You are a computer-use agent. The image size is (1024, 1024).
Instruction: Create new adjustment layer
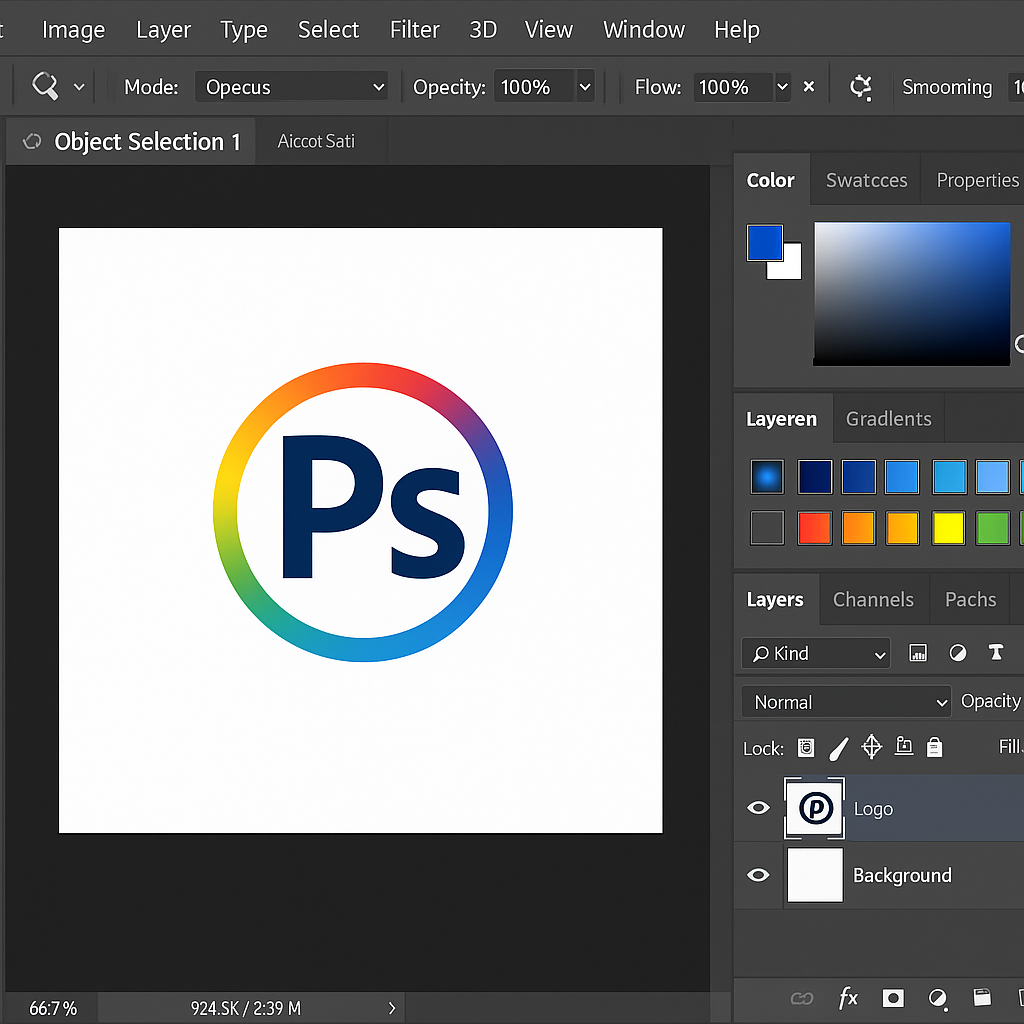click(x=938, y=998)
